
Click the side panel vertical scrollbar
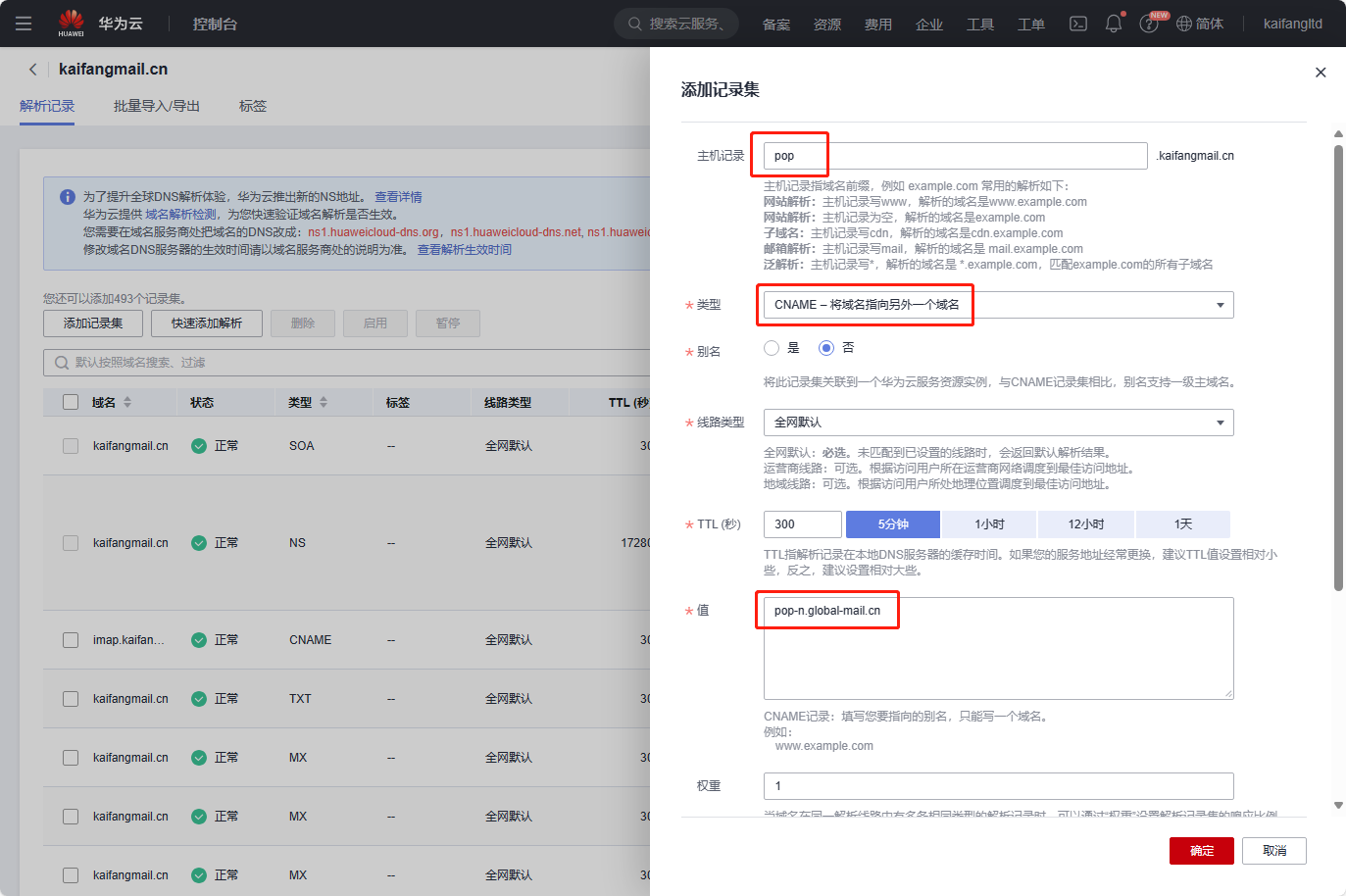pyautogui.click(x=1338, y=368)
